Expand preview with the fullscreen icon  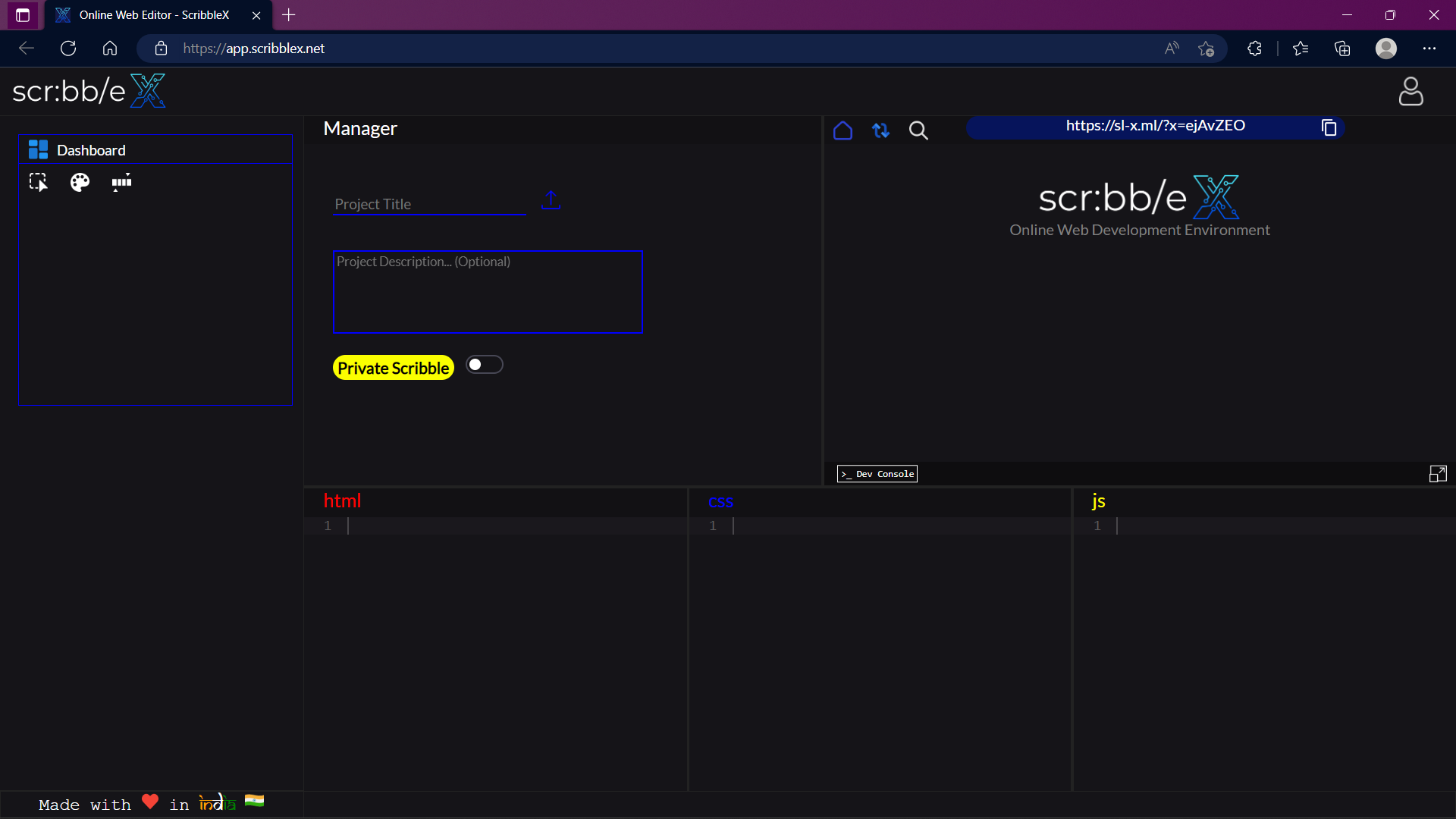coord(1438,474)
